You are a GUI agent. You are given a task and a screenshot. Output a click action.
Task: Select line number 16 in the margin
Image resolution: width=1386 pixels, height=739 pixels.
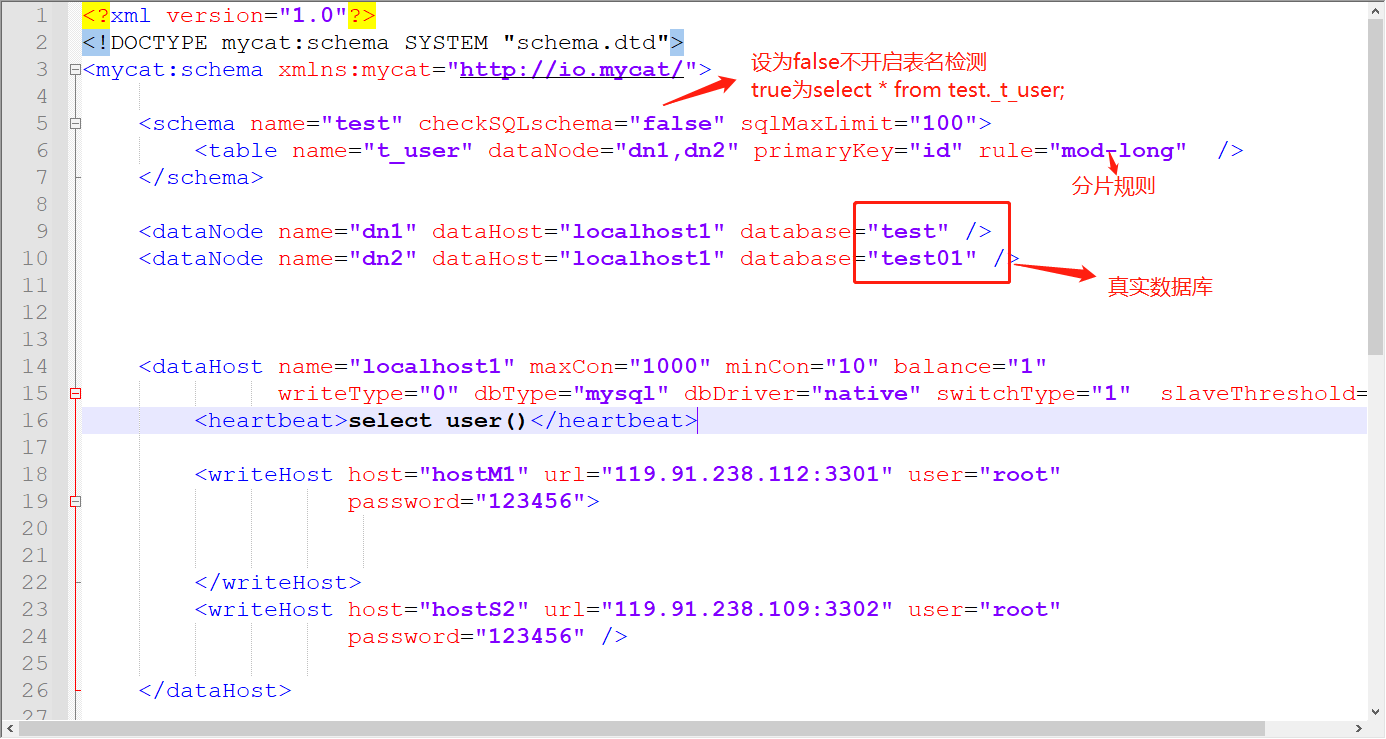coord(34,421)
